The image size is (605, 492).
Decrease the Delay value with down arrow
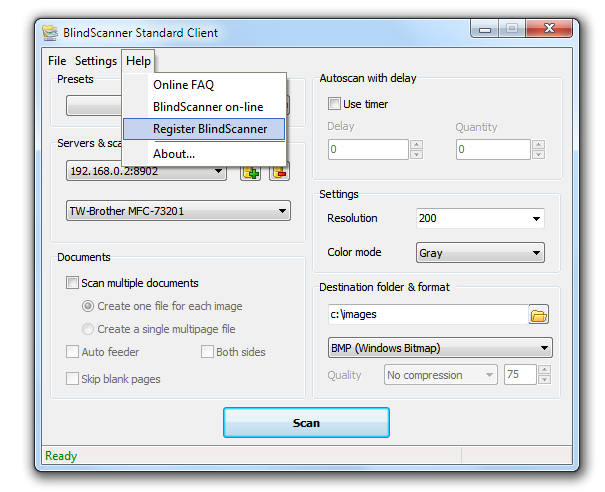coord(416,155)
